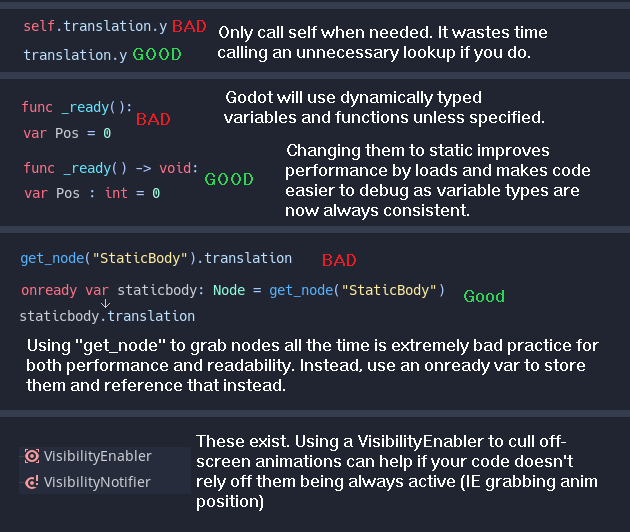Click the func _ready() -> void: line
The height and width of the screenshot is (532, 630).
coord(111,168)
